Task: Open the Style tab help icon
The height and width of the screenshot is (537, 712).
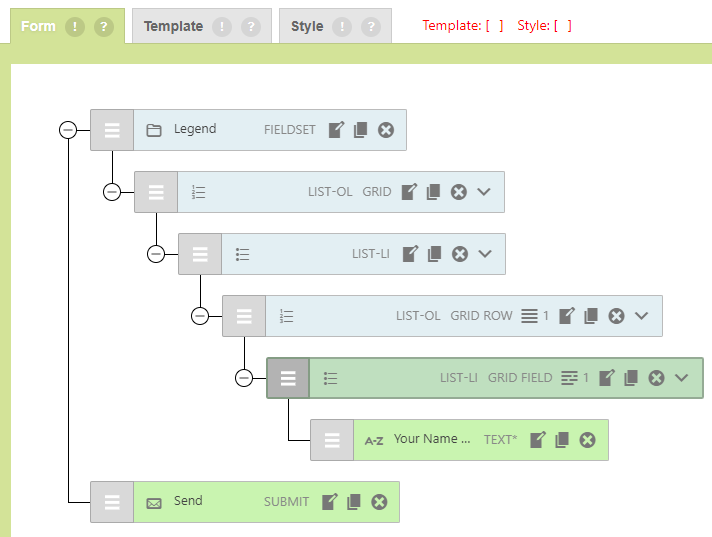Action: (x=371, y=27)
